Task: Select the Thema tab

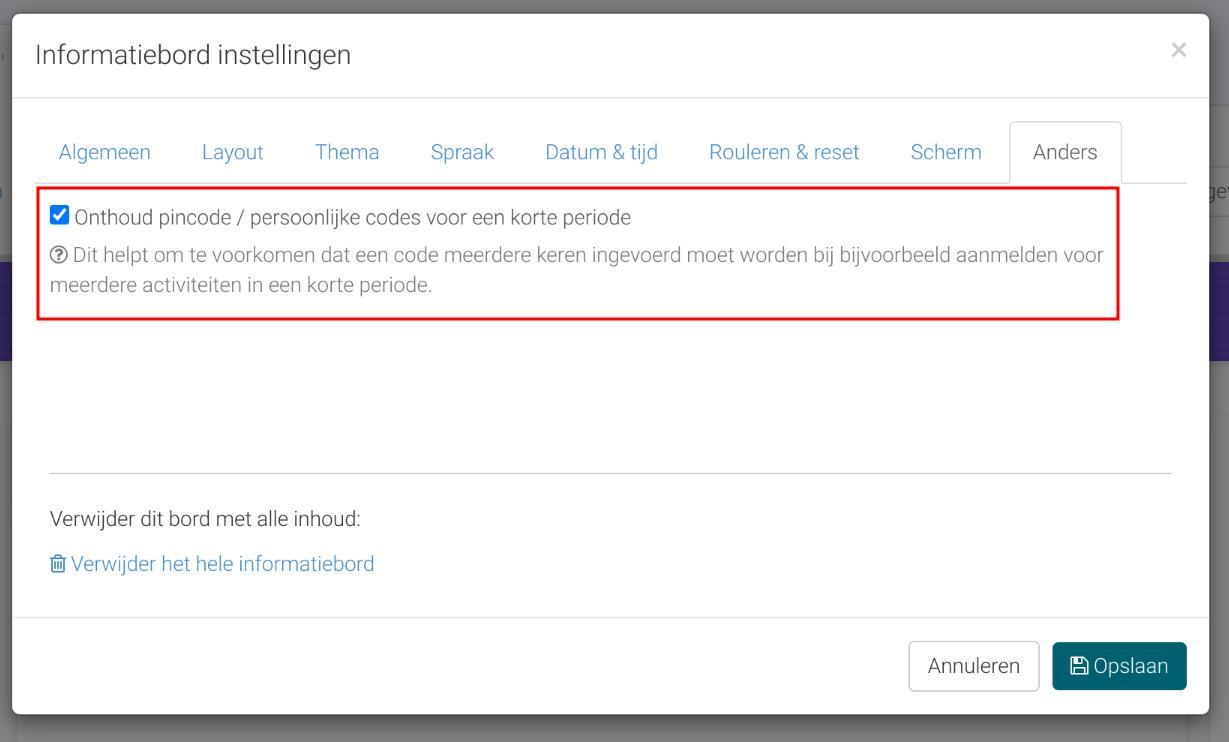Action: 347,152
